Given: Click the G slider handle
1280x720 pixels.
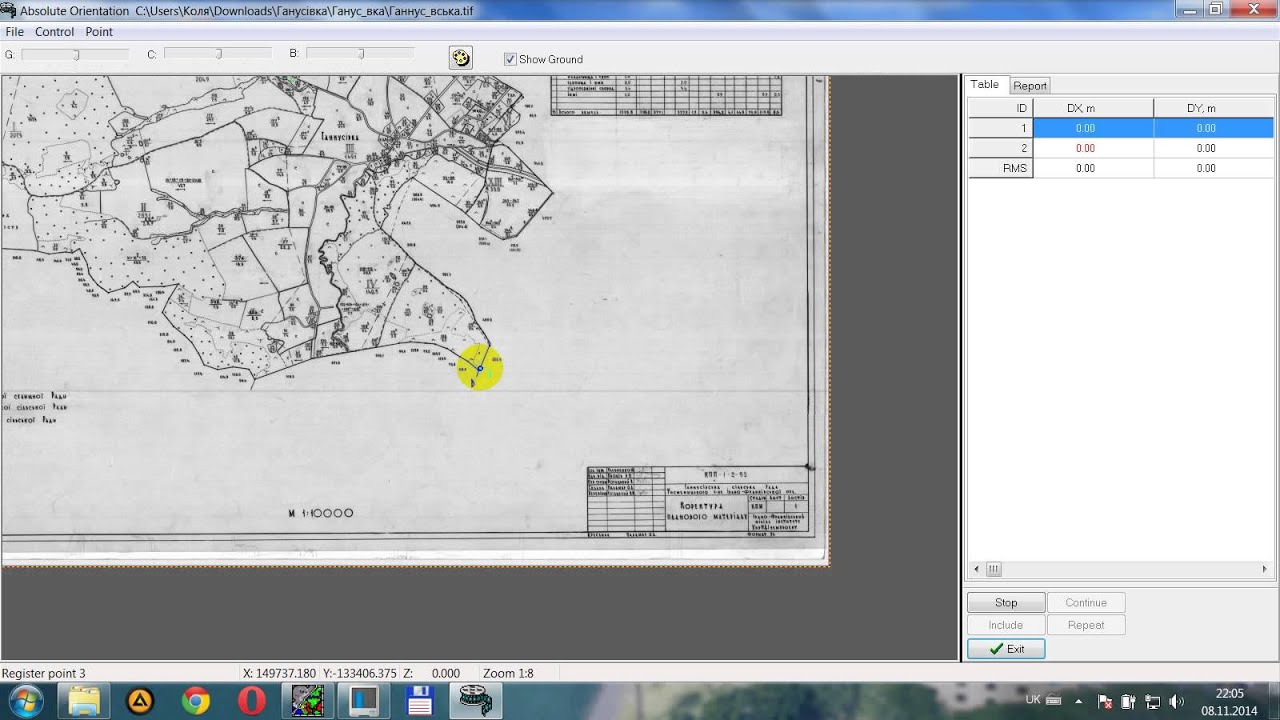Looking at the screenshot, I should 76,55.
